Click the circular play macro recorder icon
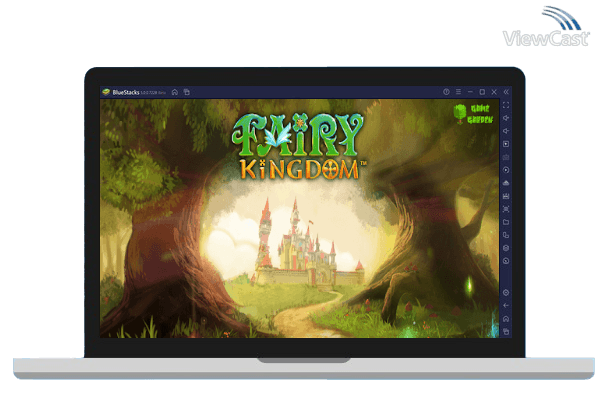Screen dimensions: 602x414 tap(506, 170)
